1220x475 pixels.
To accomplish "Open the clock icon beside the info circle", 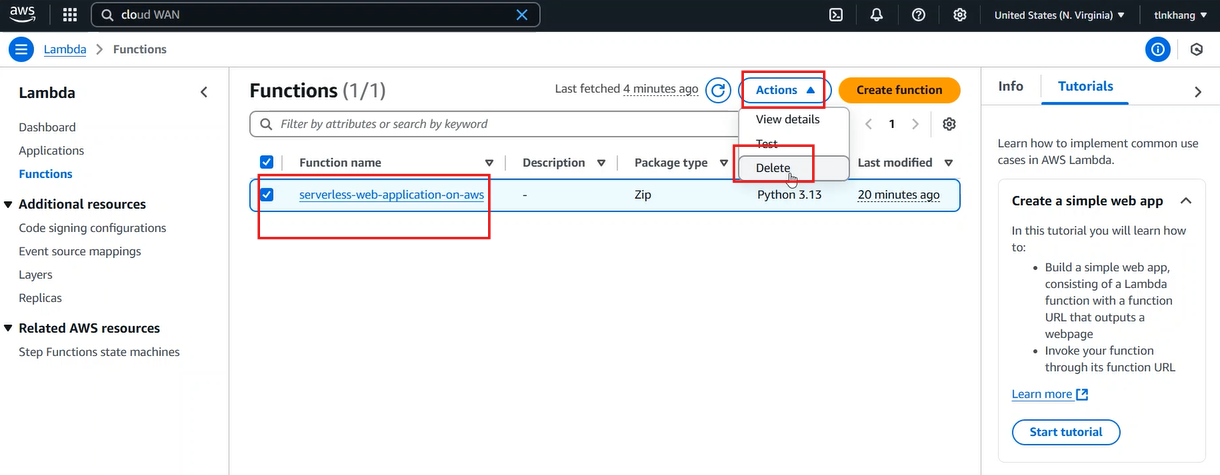I will (x=1197, y=49).
